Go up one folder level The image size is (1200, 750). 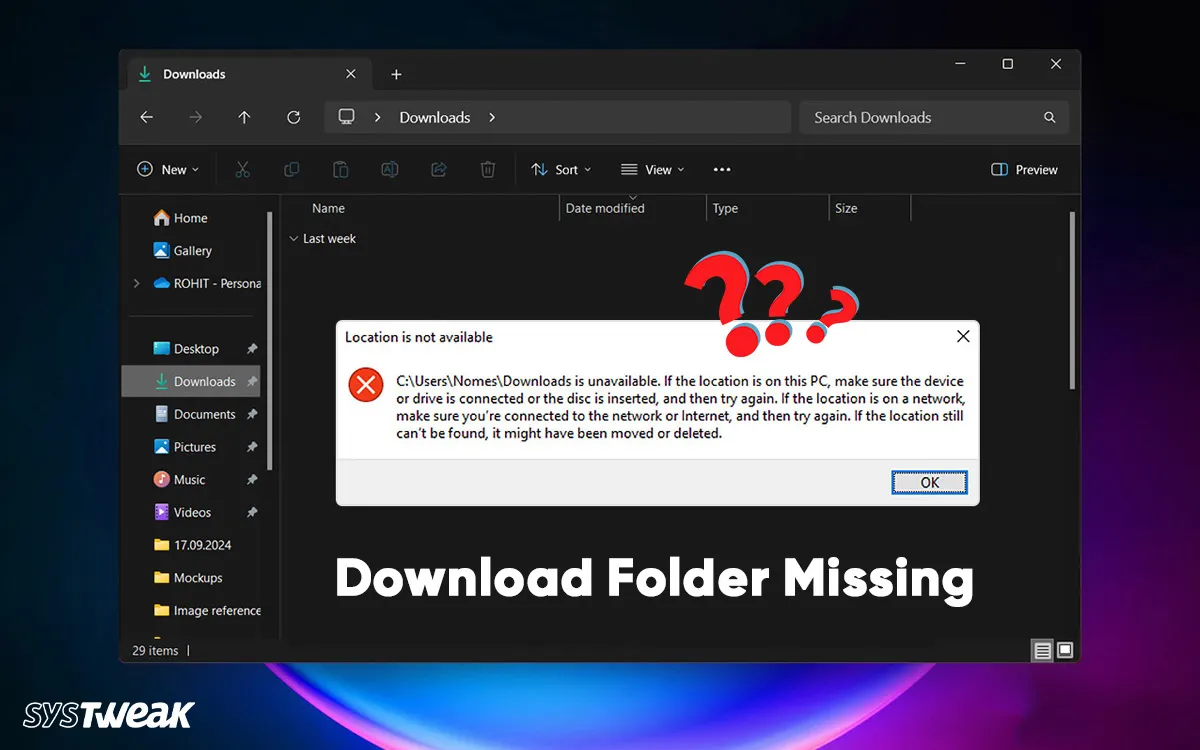(x=244, y=117)
